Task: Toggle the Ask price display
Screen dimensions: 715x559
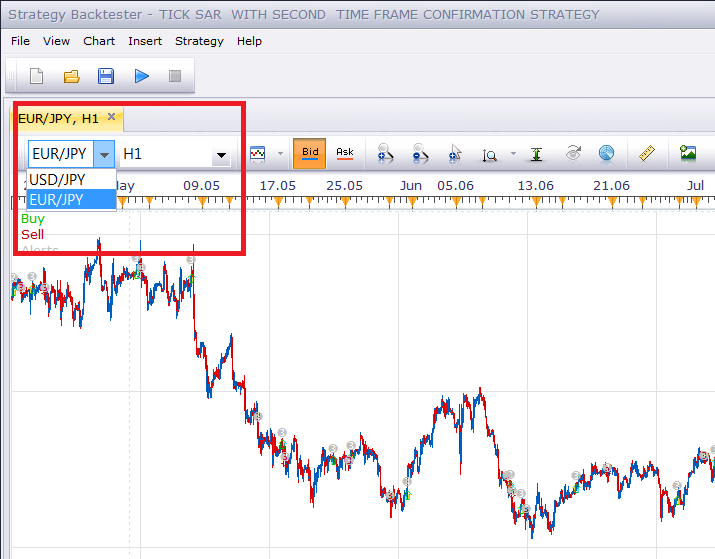Action: pyautogui.click(x=345, y=154)
